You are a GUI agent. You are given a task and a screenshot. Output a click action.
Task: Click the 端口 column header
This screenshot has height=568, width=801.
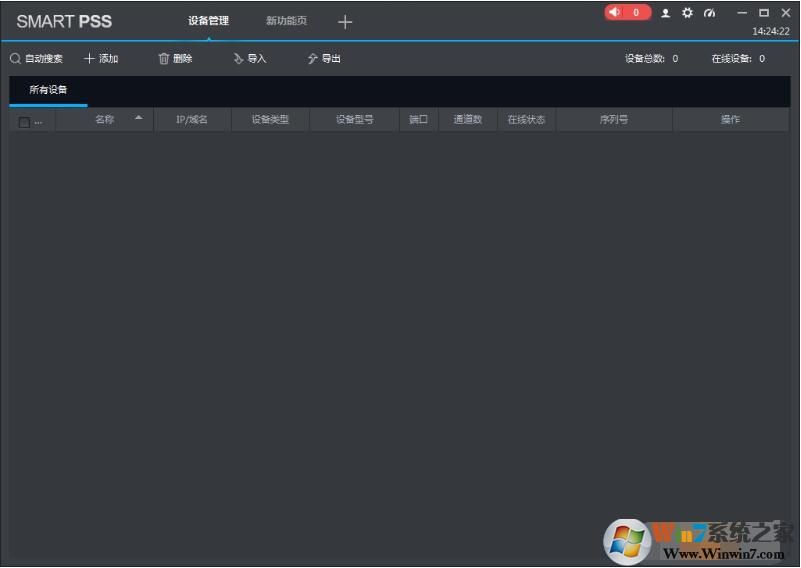[418, 120]
